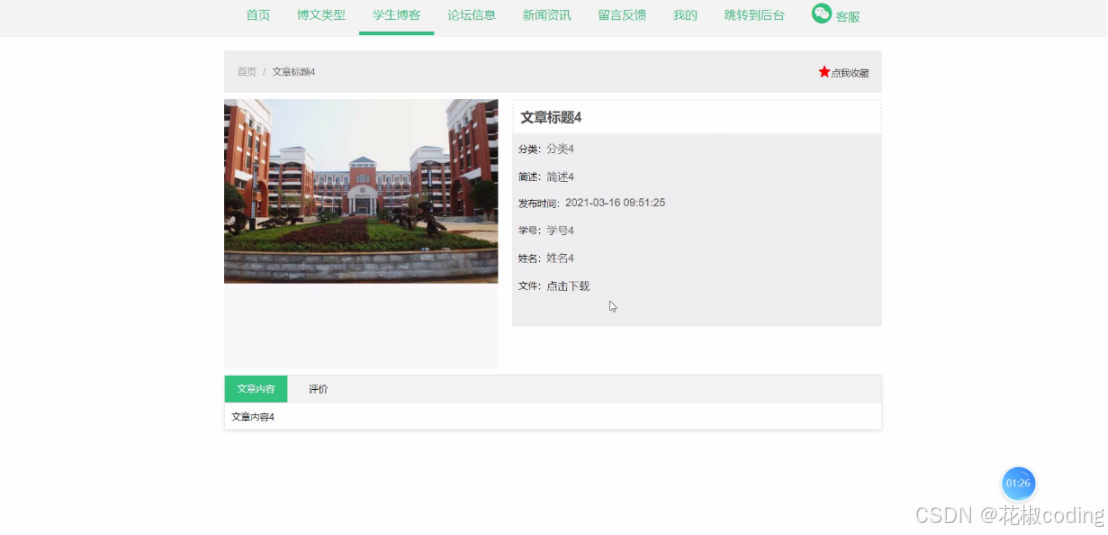The image size is (1108, 535).
Task: Click the 简述4 summary value
Action: 560,177
